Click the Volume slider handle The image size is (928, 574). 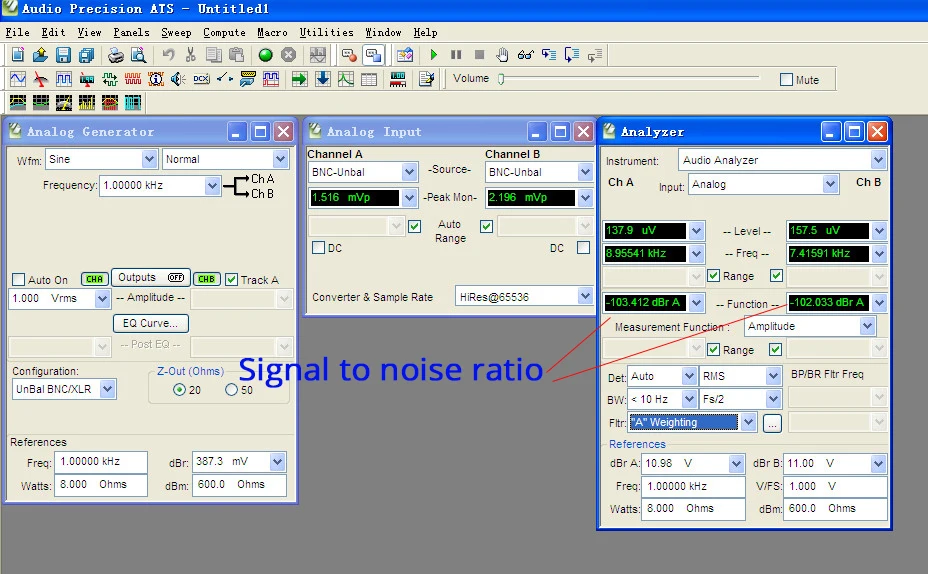pyautogui.click(x=501, y=79)
